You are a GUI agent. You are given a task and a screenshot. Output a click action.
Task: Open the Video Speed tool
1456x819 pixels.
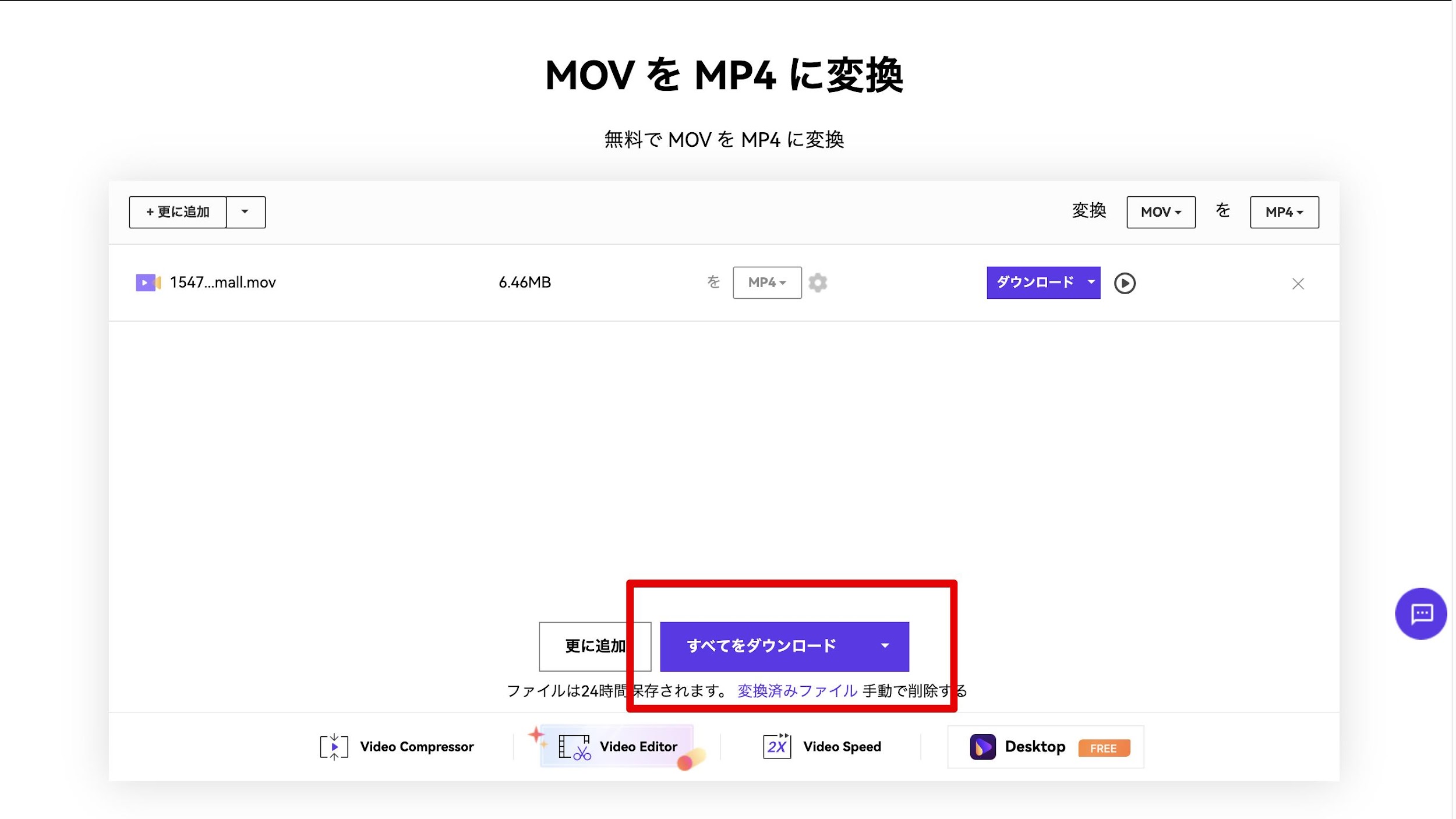822,747
